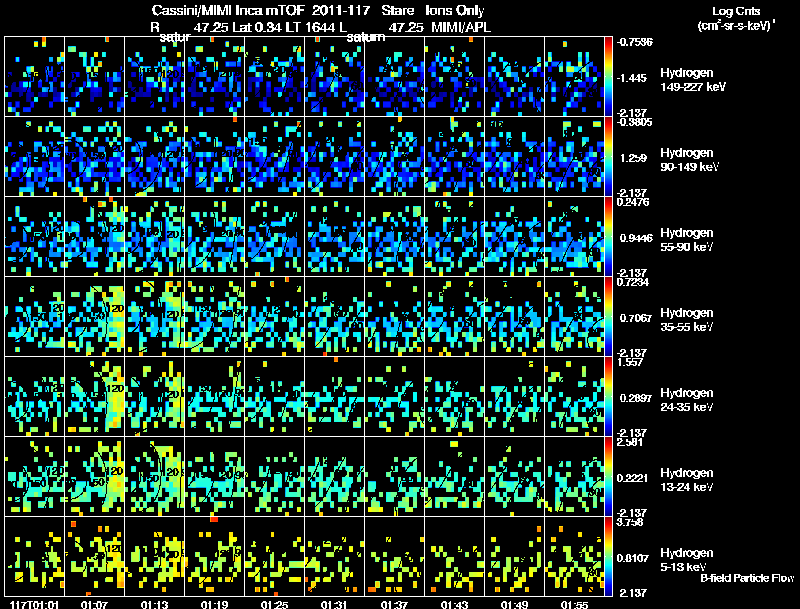This screenshot has width=800, height=609.
Task: Click the '-1.445' colorbar midpoint value
Action: point(632,78)
